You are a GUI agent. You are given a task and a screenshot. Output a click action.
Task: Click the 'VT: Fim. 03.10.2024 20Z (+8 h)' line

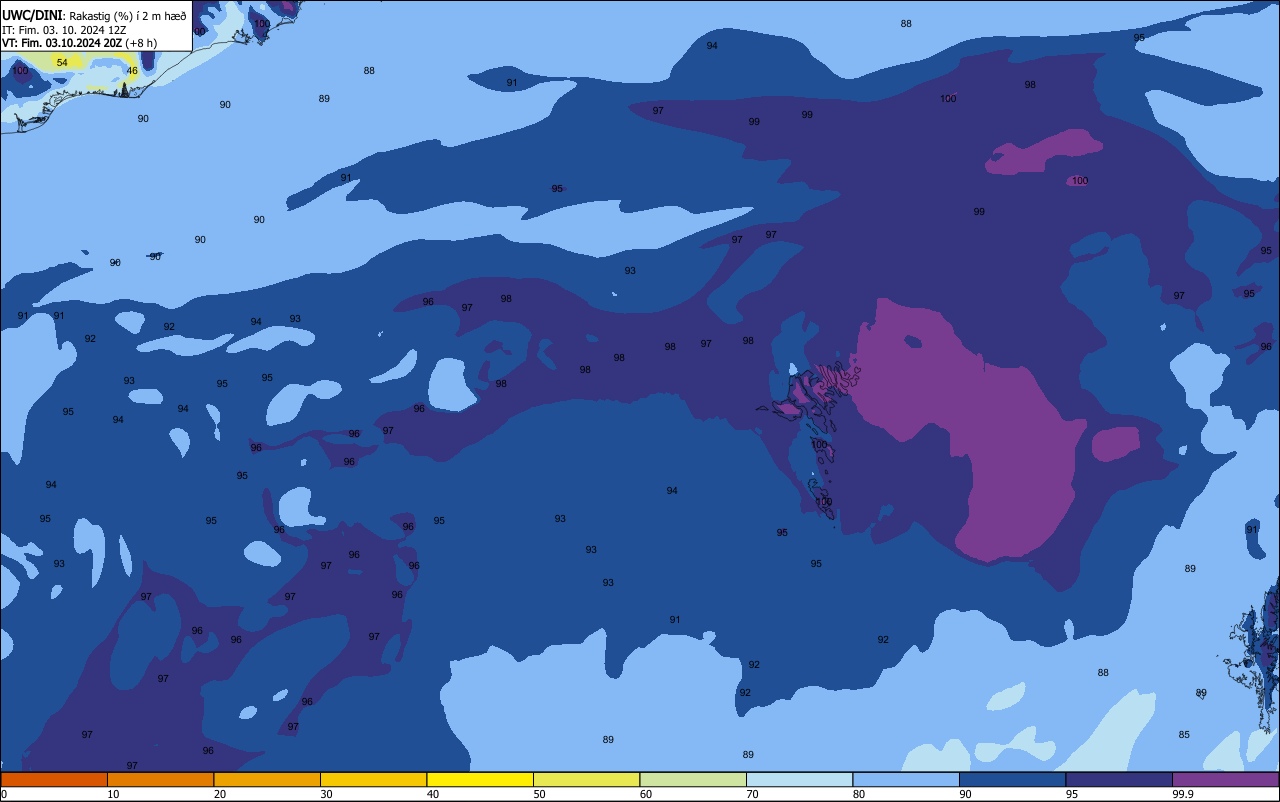[x=79, y=43]
